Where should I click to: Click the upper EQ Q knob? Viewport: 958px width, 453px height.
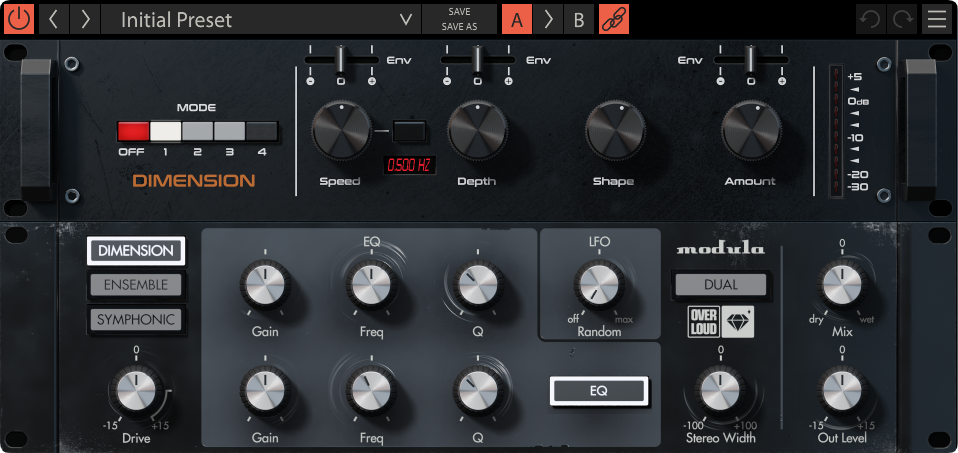[478, 285]
